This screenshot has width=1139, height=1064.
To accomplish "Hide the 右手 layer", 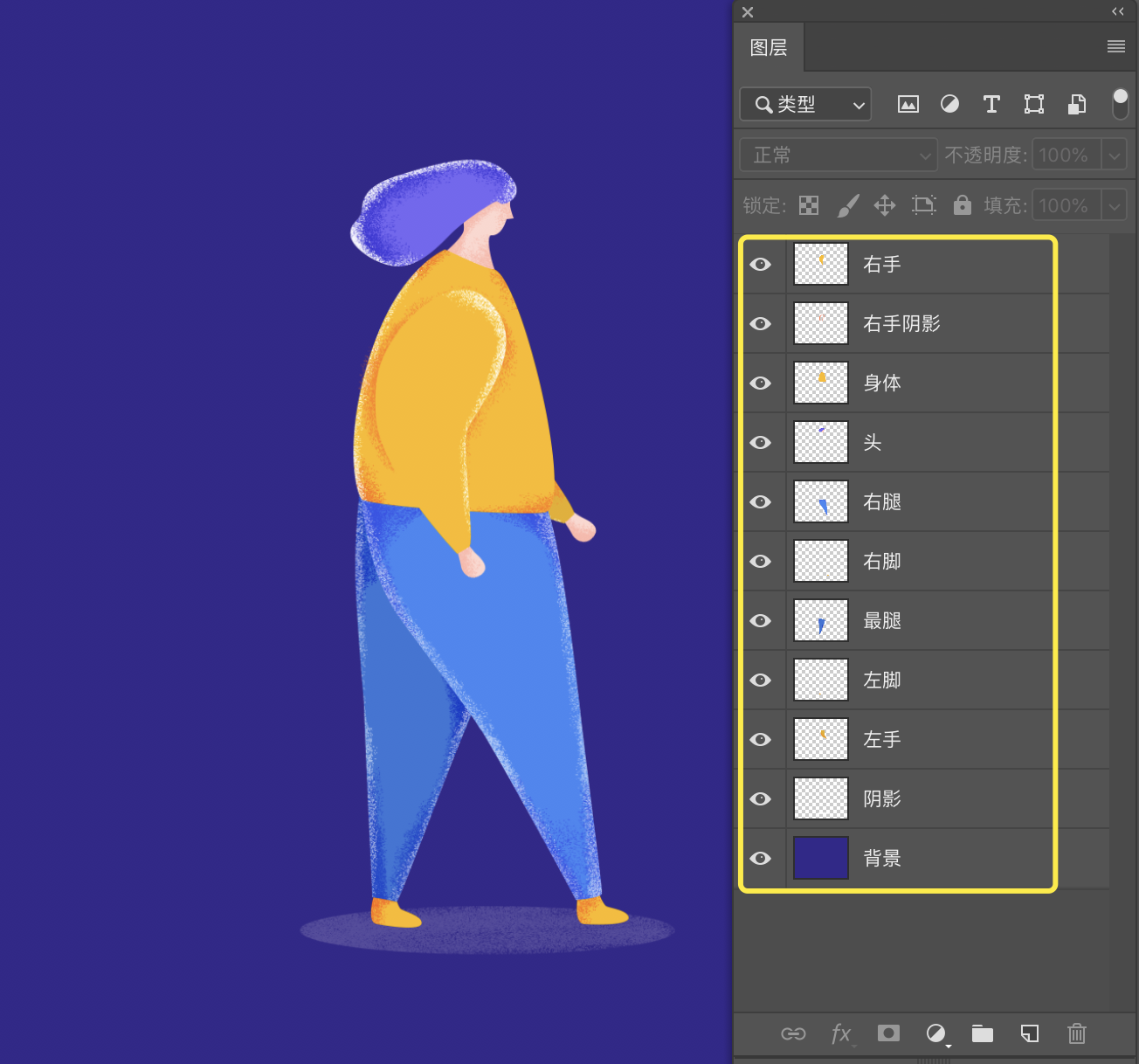I will (761, 265).
